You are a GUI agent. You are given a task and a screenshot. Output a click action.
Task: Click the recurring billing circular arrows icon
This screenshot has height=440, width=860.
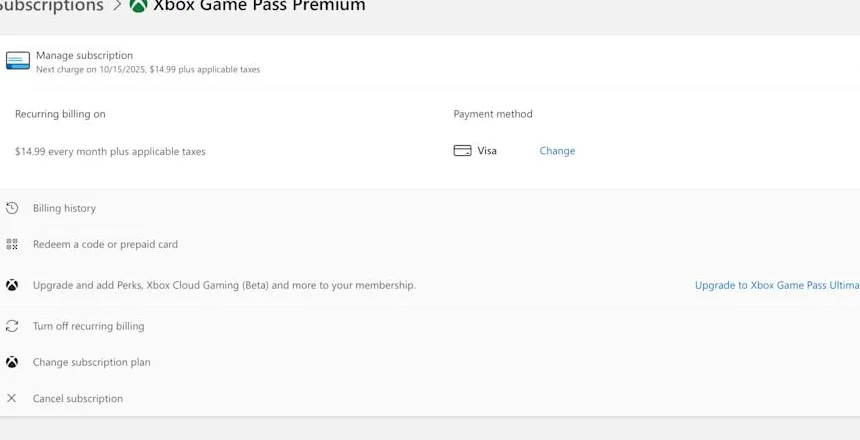tap(12, 326)
